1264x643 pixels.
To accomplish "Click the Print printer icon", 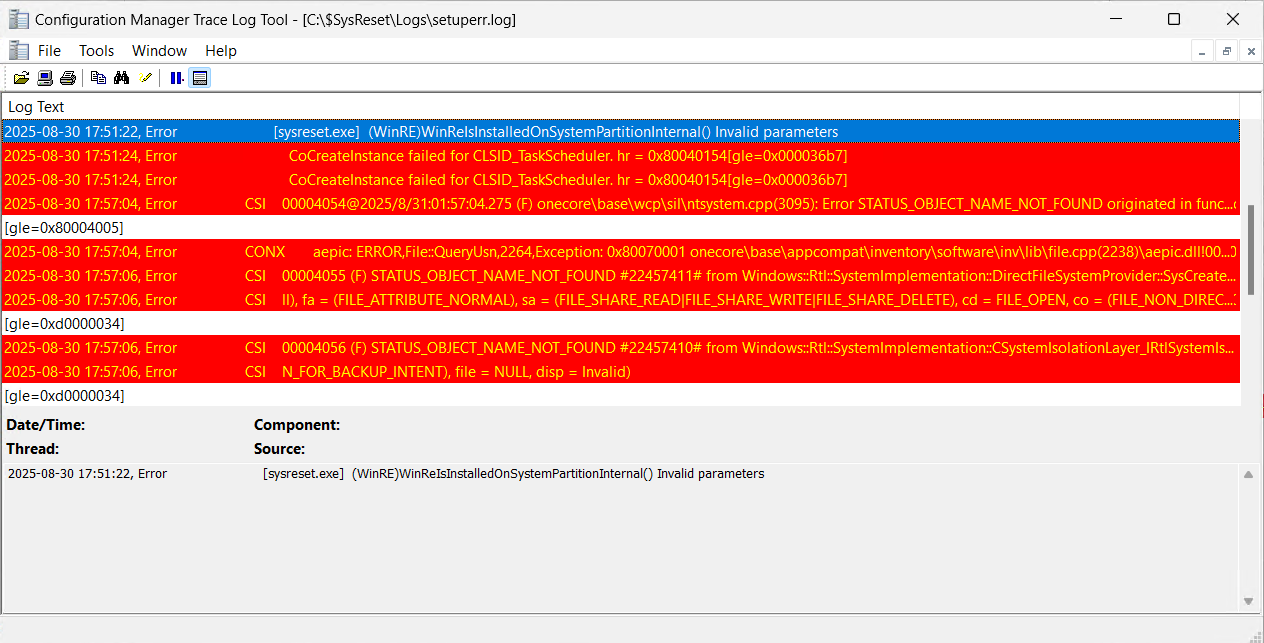I will (68, 78).
